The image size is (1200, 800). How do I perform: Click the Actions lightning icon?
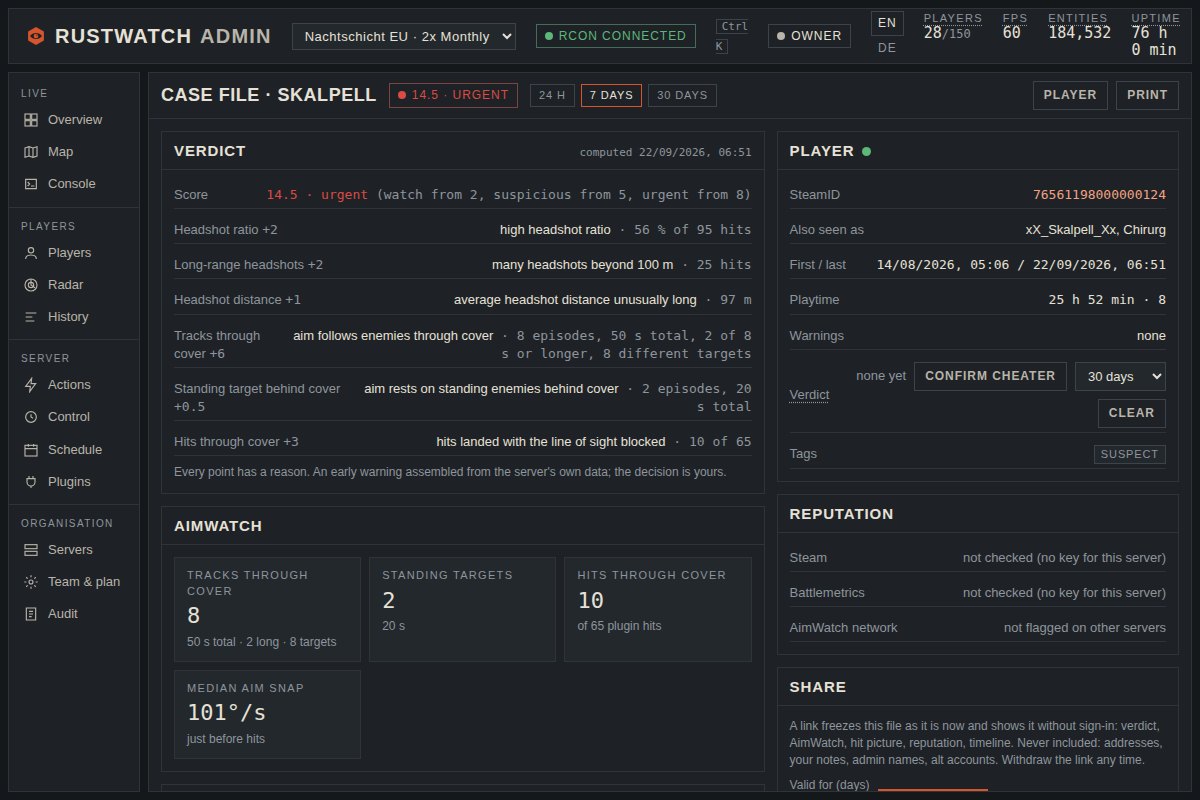click(x=31, y=385)
